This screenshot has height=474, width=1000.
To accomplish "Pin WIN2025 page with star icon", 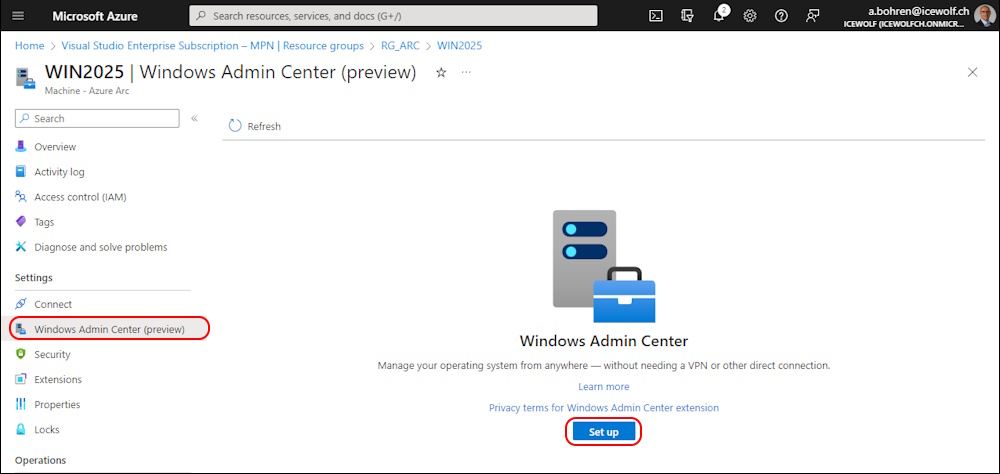I will [441, 73].
